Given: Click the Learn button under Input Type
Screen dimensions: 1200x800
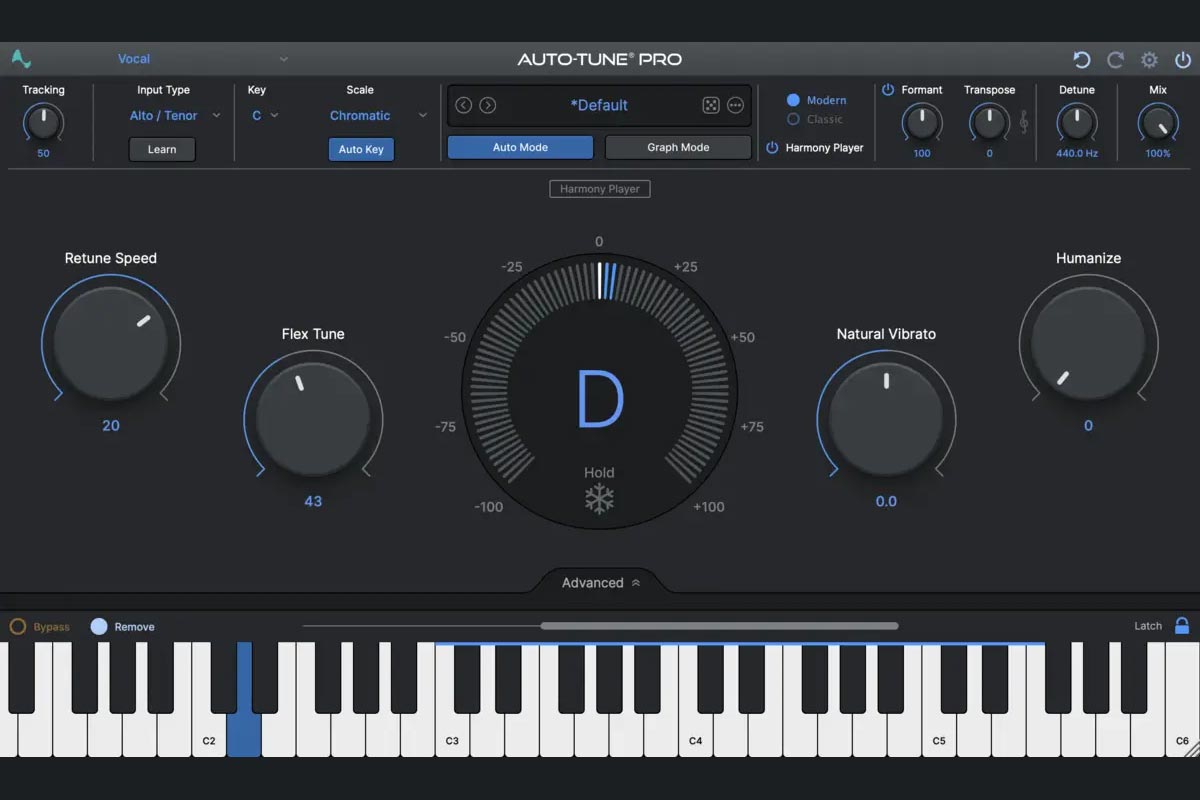Looking at the screenshot, I should tap(161, 149).
